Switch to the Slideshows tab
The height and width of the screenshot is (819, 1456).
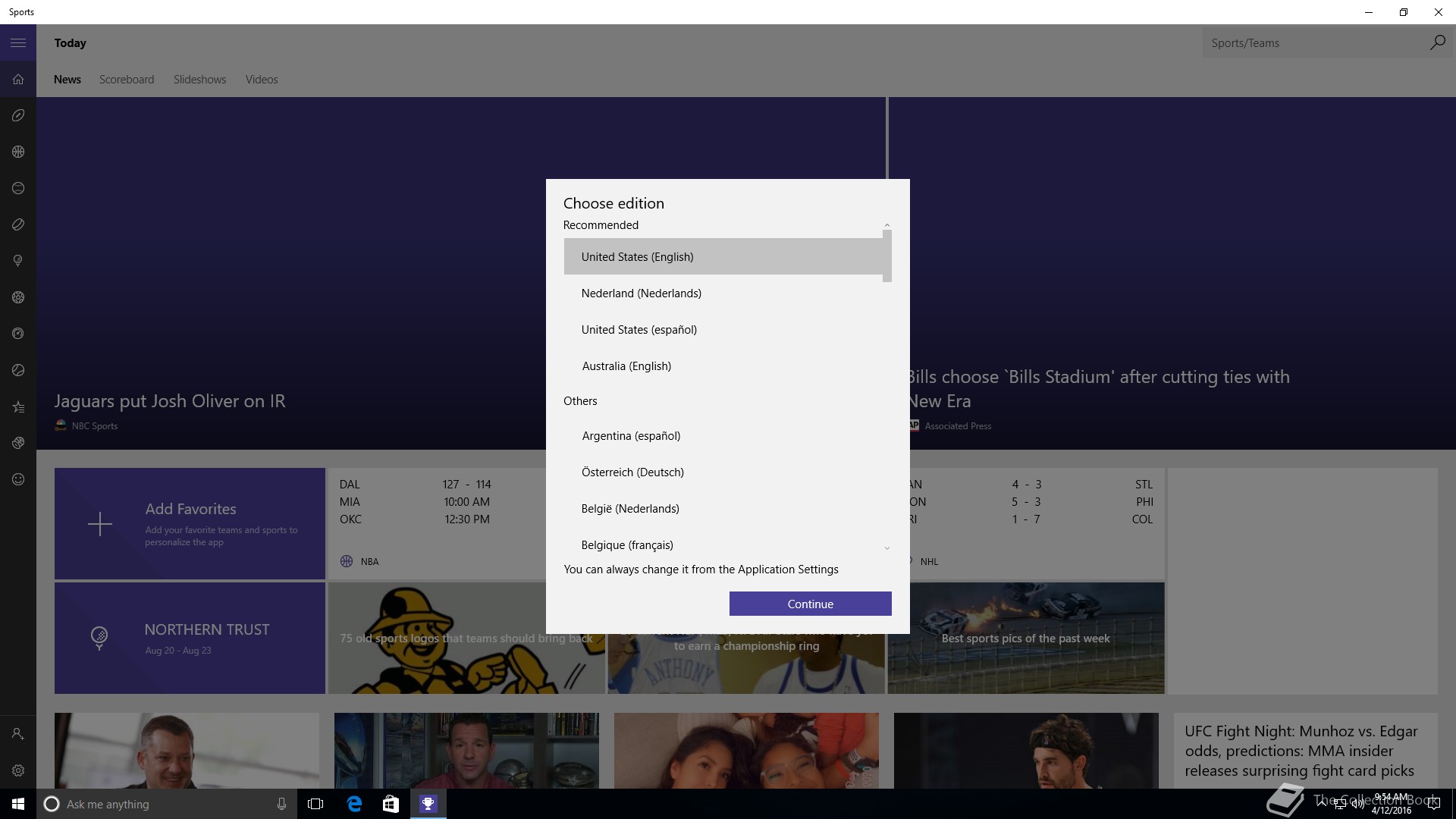tap(199, 80)
